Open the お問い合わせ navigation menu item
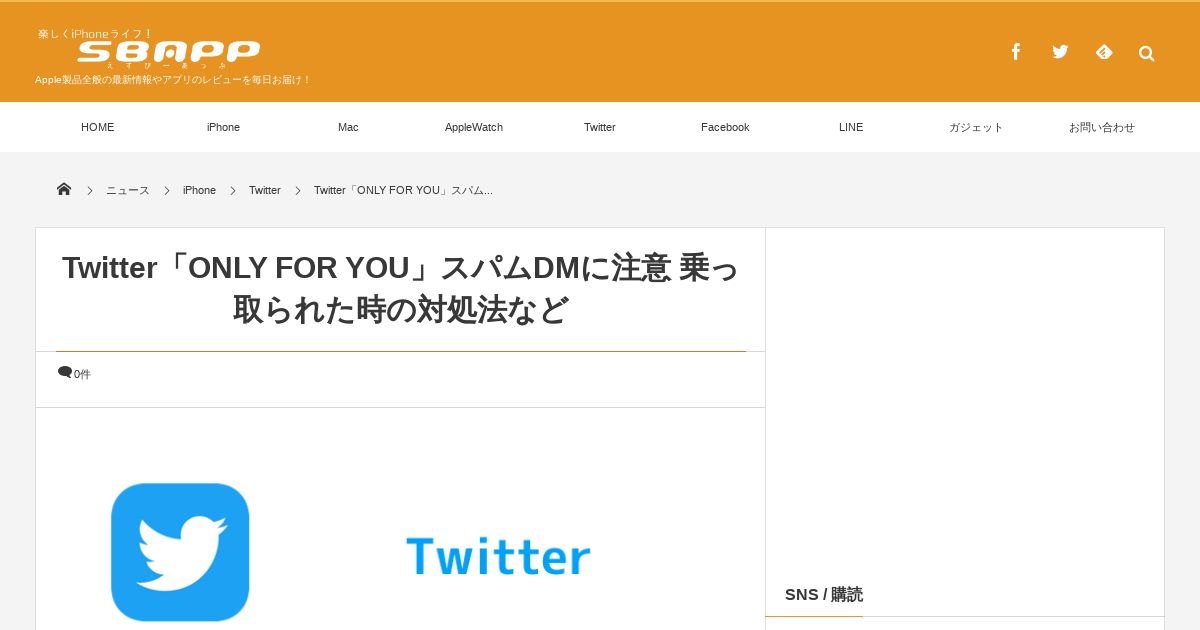 1102,127
